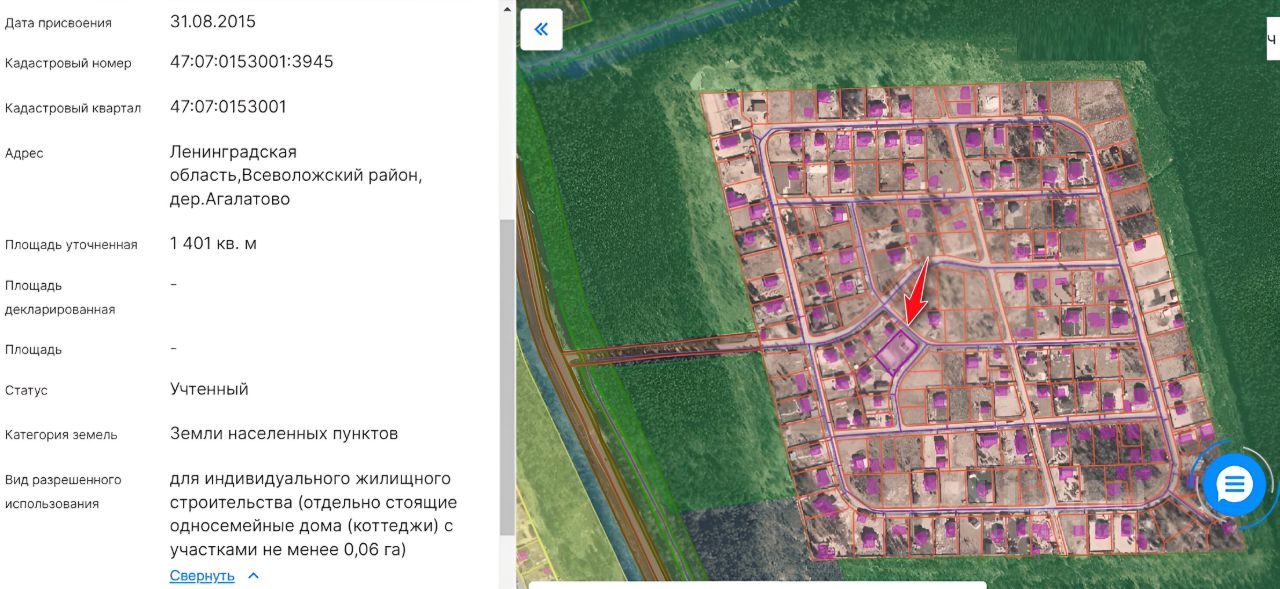
Task: Click the info panel vertical scrollbar
Action: click(x=507, y=378)
